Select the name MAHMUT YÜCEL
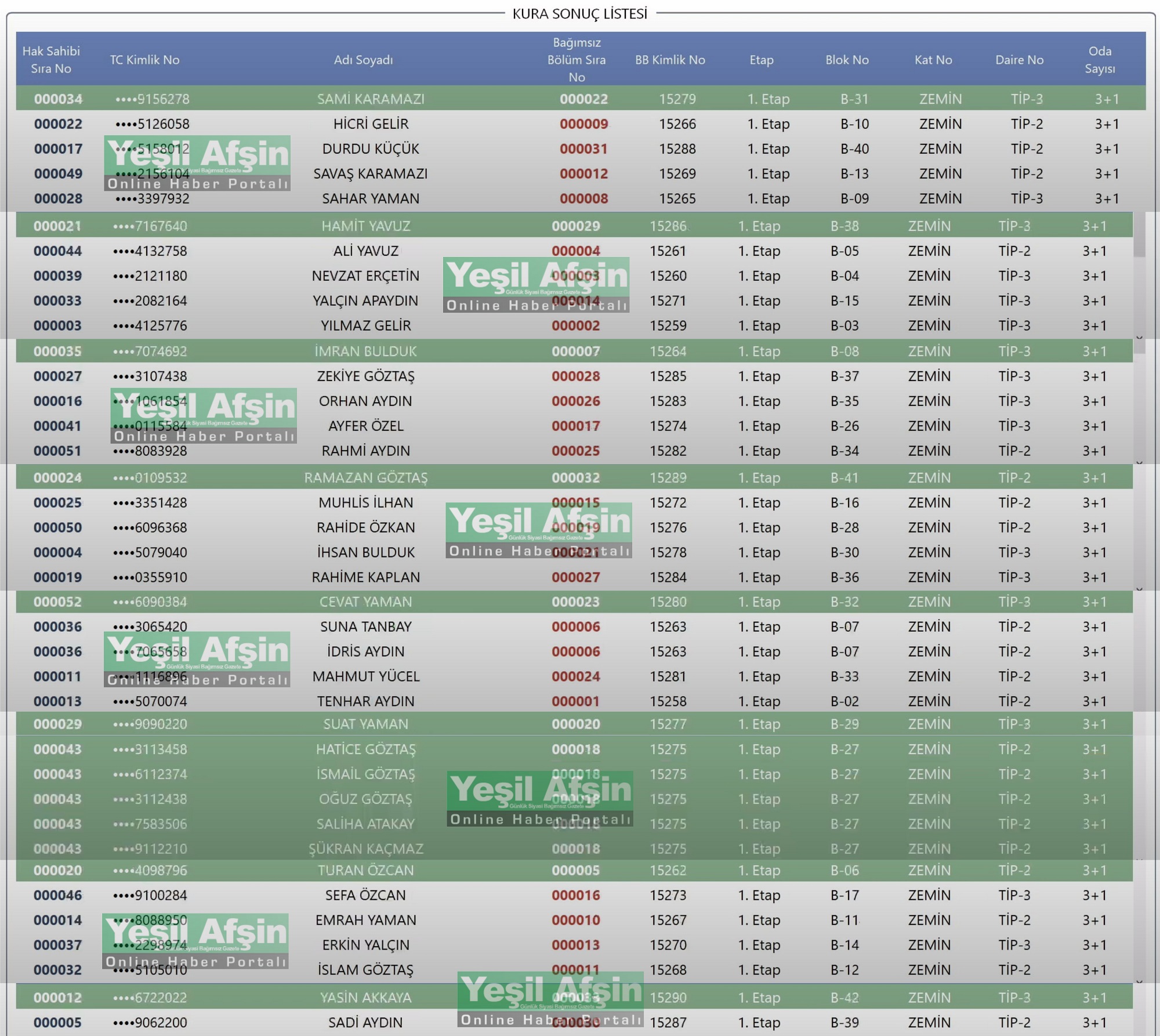Screen dimensions: 1160x1036 [x=365, y=676]
